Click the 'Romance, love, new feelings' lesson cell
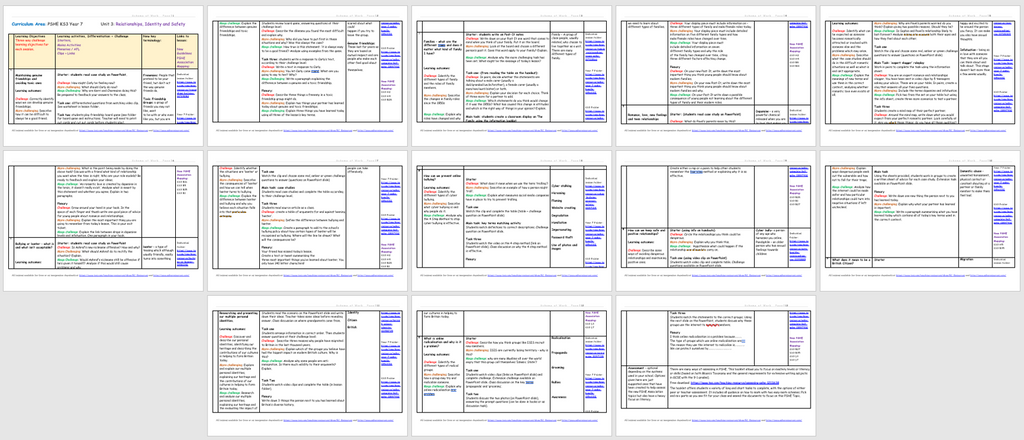The height and width of the screenshot is (440, 1024). tap(646, 117)
